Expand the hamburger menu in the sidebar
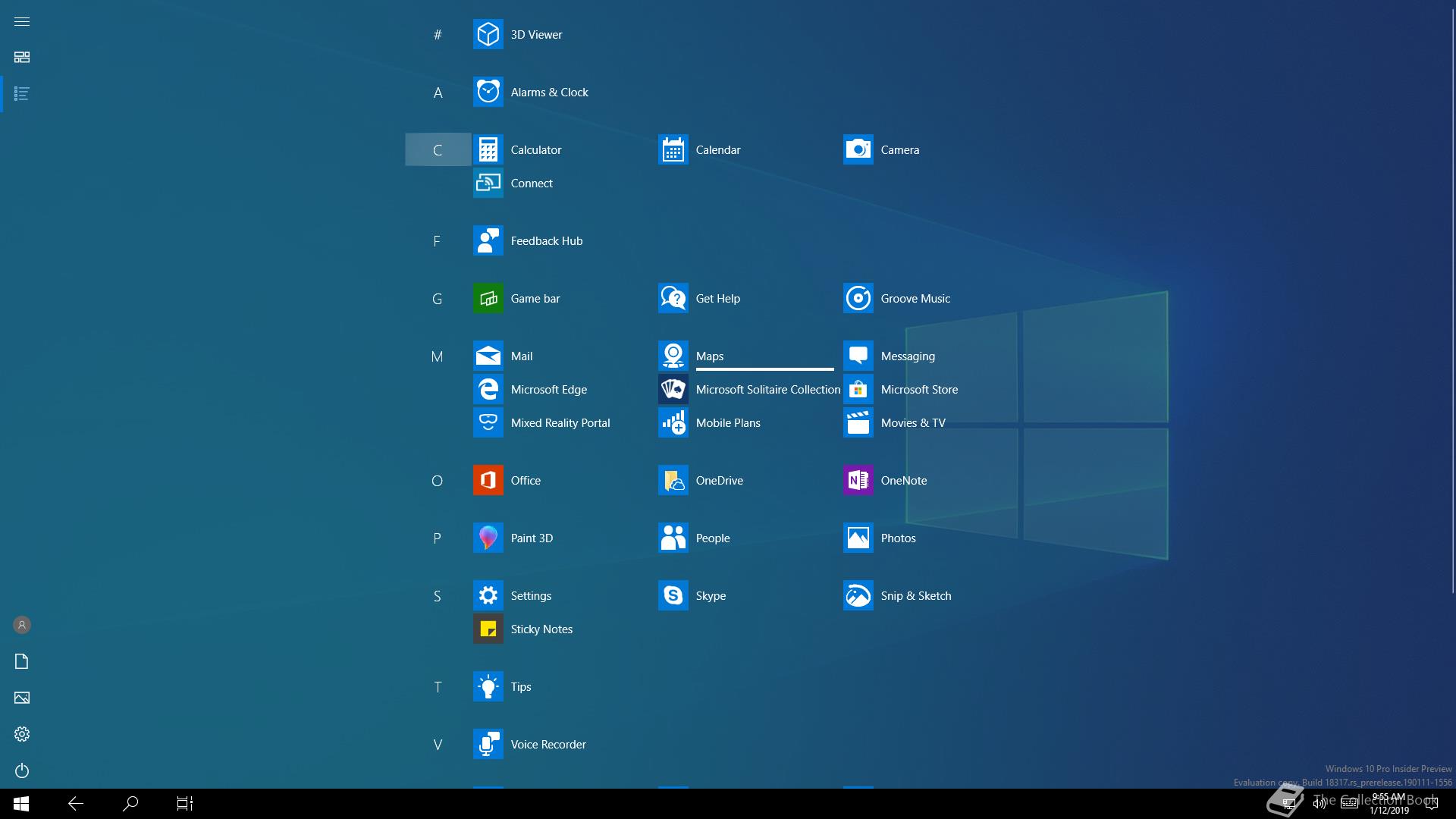 click(22, 21)
